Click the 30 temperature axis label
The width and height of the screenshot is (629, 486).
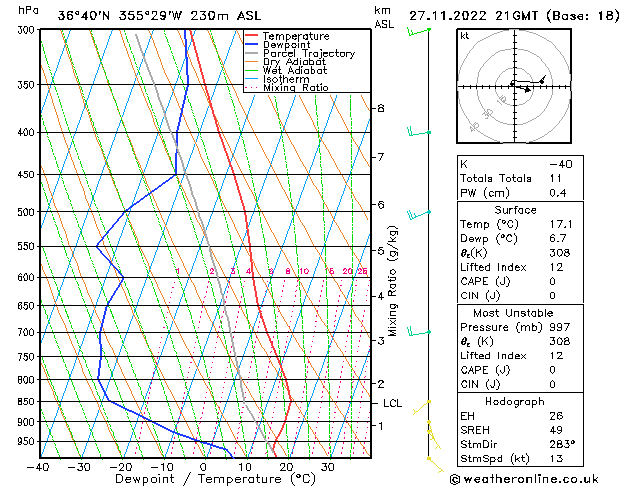pyautogui.click(x=328, y=468)
